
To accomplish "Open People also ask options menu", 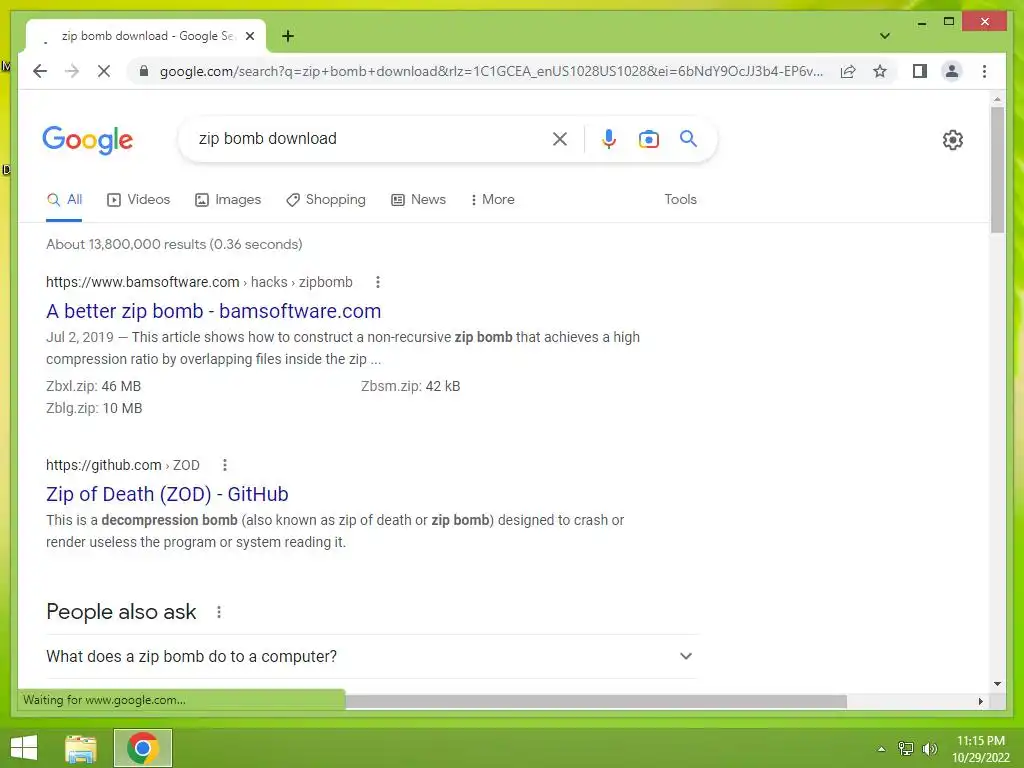I will pos(219,612).
